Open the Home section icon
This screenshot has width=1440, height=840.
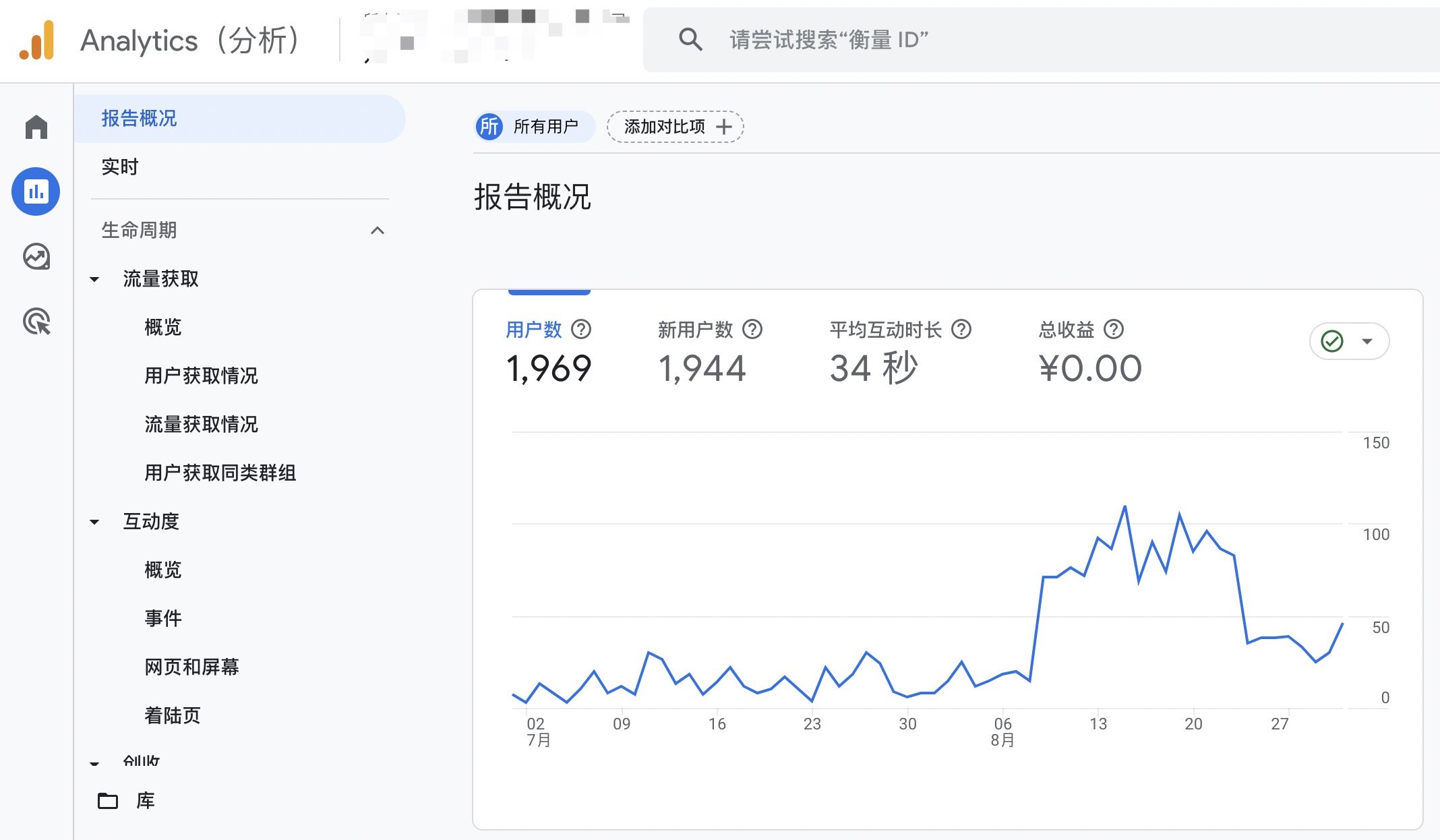[x=36, y=126]
